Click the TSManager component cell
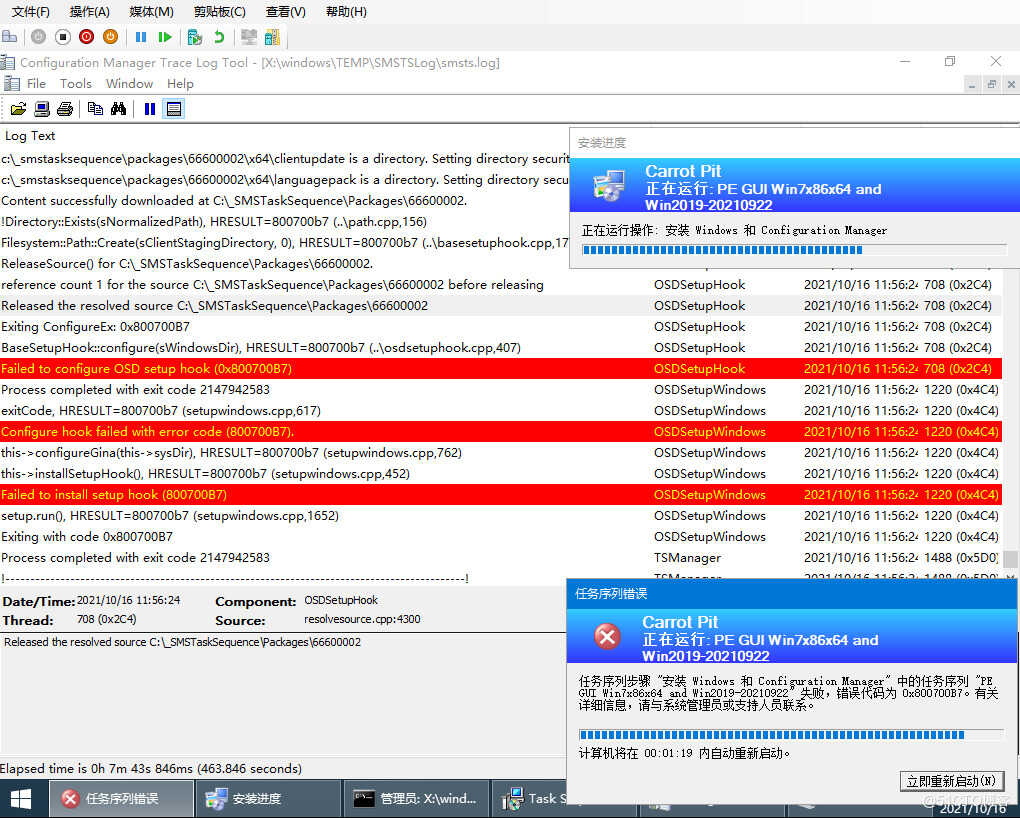The image size is (1020, 818). tap(688, 558)
